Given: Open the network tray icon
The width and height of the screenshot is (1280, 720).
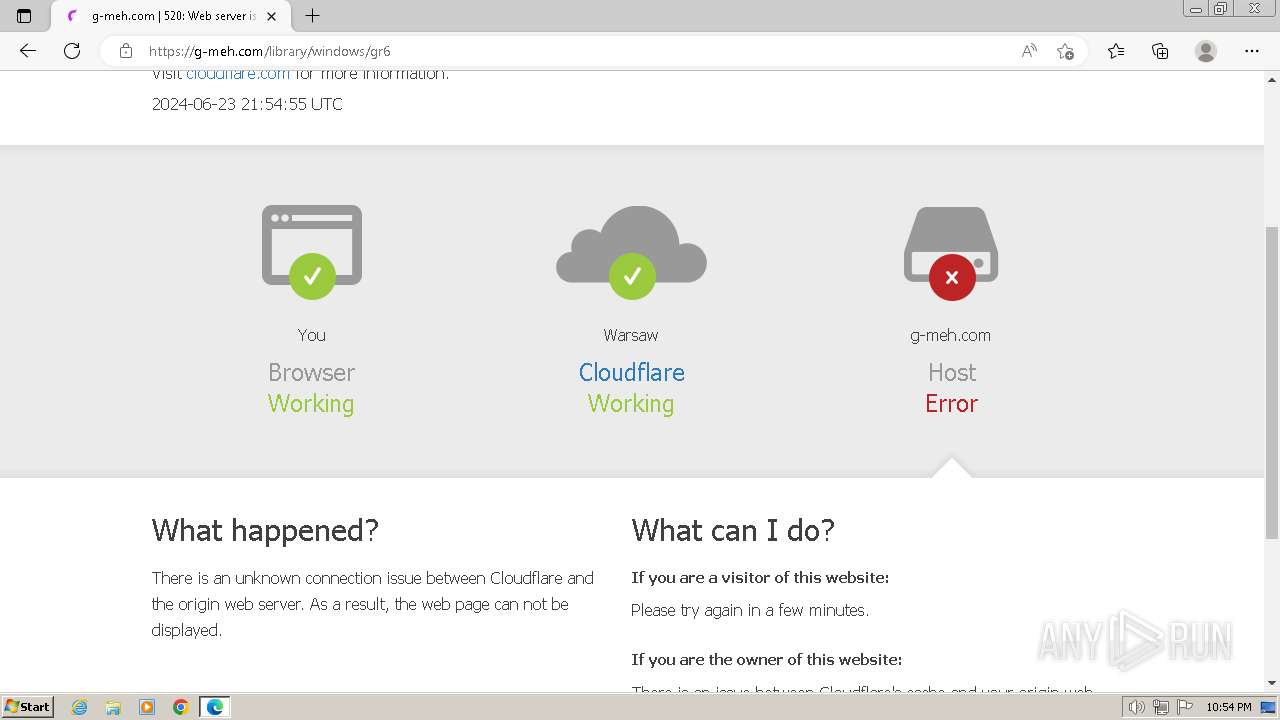Looking at the screenshot, I should click(x=1161, y=707).
